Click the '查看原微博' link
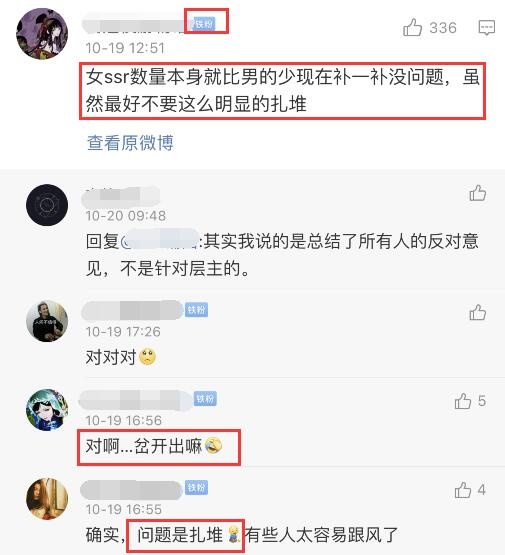This screenshot has width=505, height=555. [x=130, y=143]
